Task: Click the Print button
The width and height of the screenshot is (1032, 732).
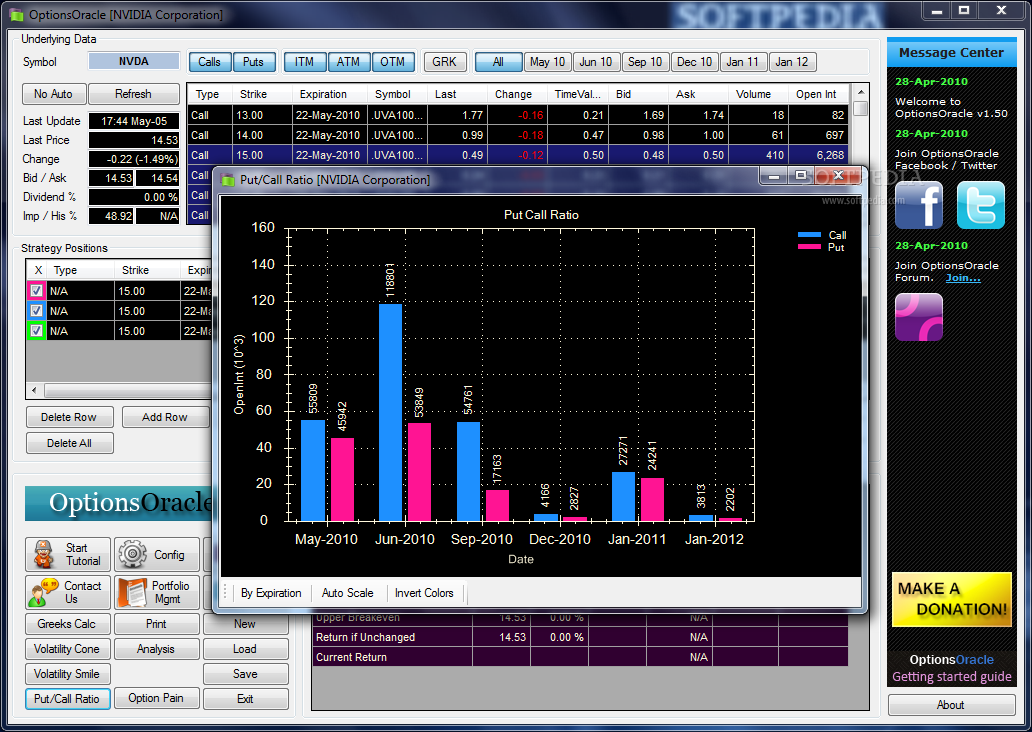Action: tap(156, 624)
